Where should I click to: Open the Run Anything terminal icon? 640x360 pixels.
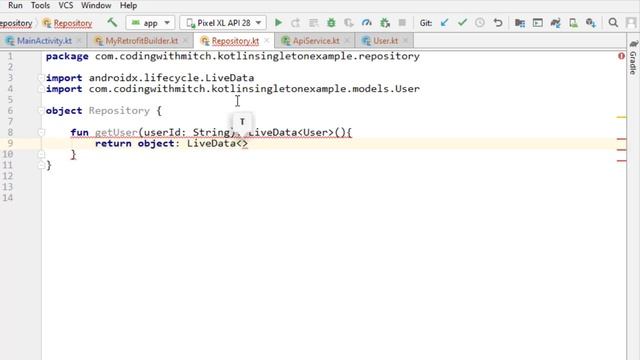tap(538, 23)
